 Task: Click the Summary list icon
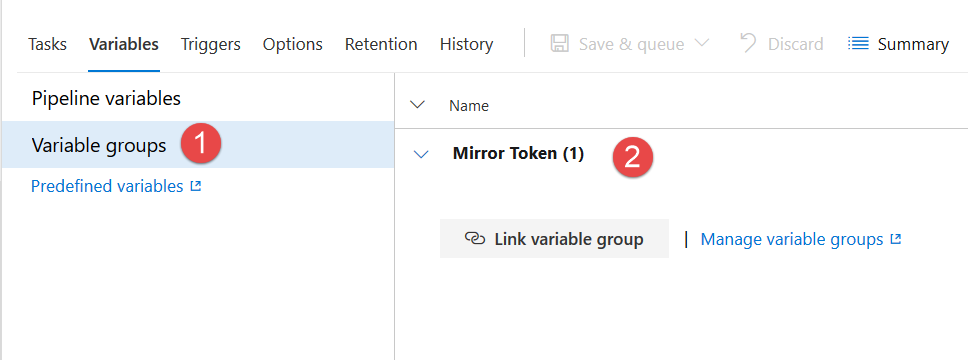(x=858, y=44)
